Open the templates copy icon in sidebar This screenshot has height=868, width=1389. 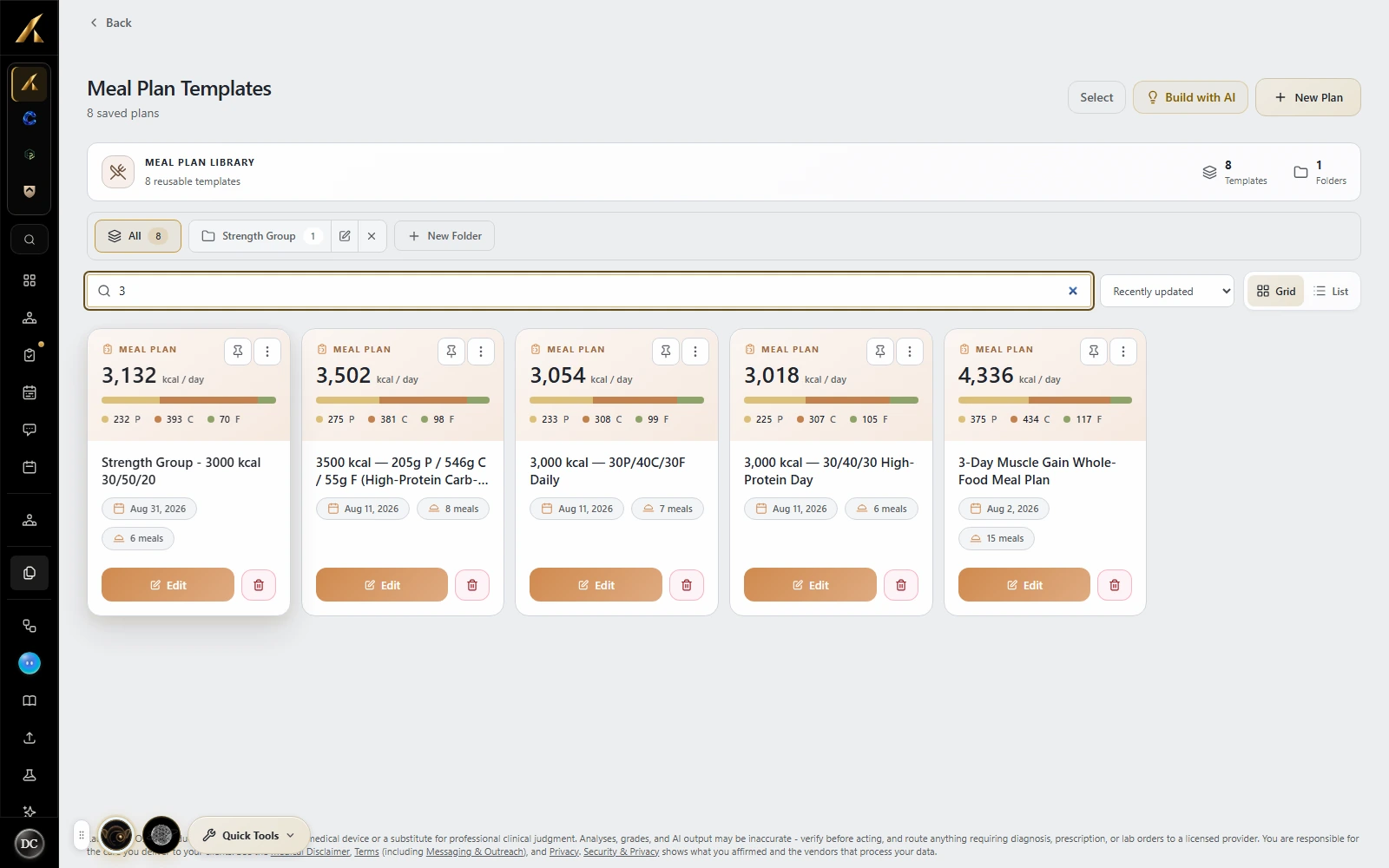pyautogui.click(x=30, y=573)
